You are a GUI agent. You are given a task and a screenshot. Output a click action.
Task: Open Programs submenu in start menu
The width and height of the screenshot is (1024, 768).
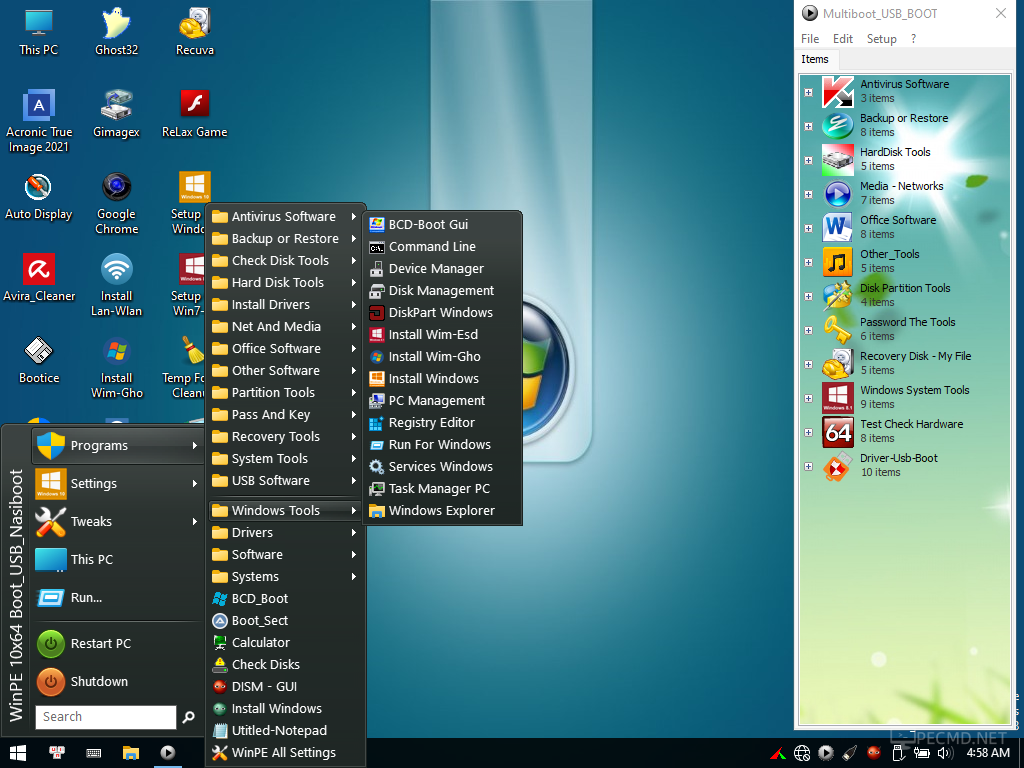pos(118,445)
